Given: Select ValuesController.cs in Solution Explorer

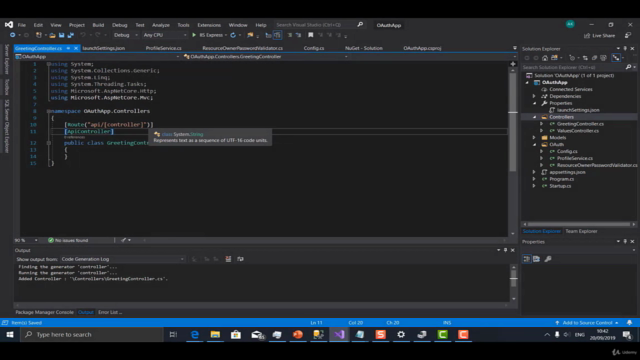Looking at the screenshot, I should pyautogui.click(x=578, y=131).
